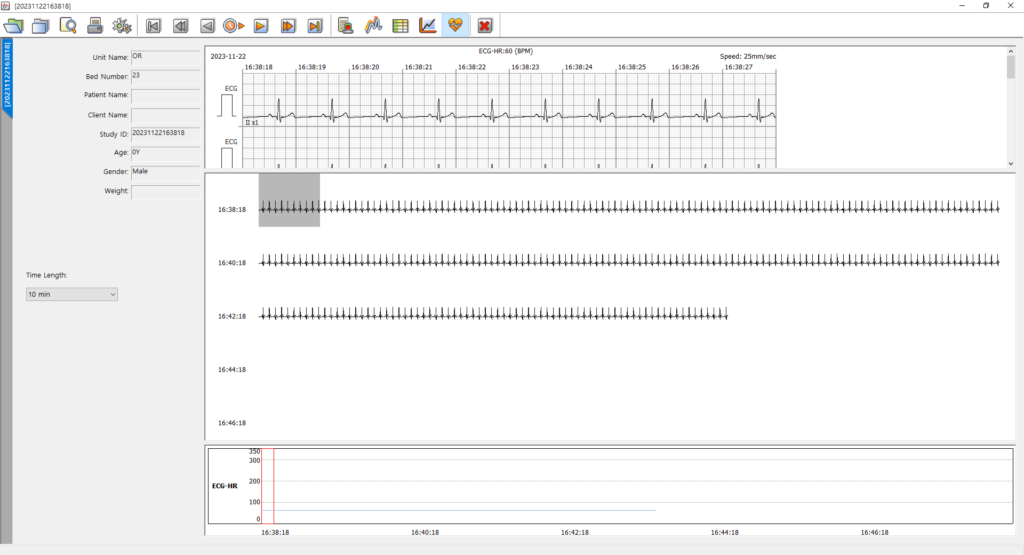Open the Time Length dropdown

click(72, 294)
